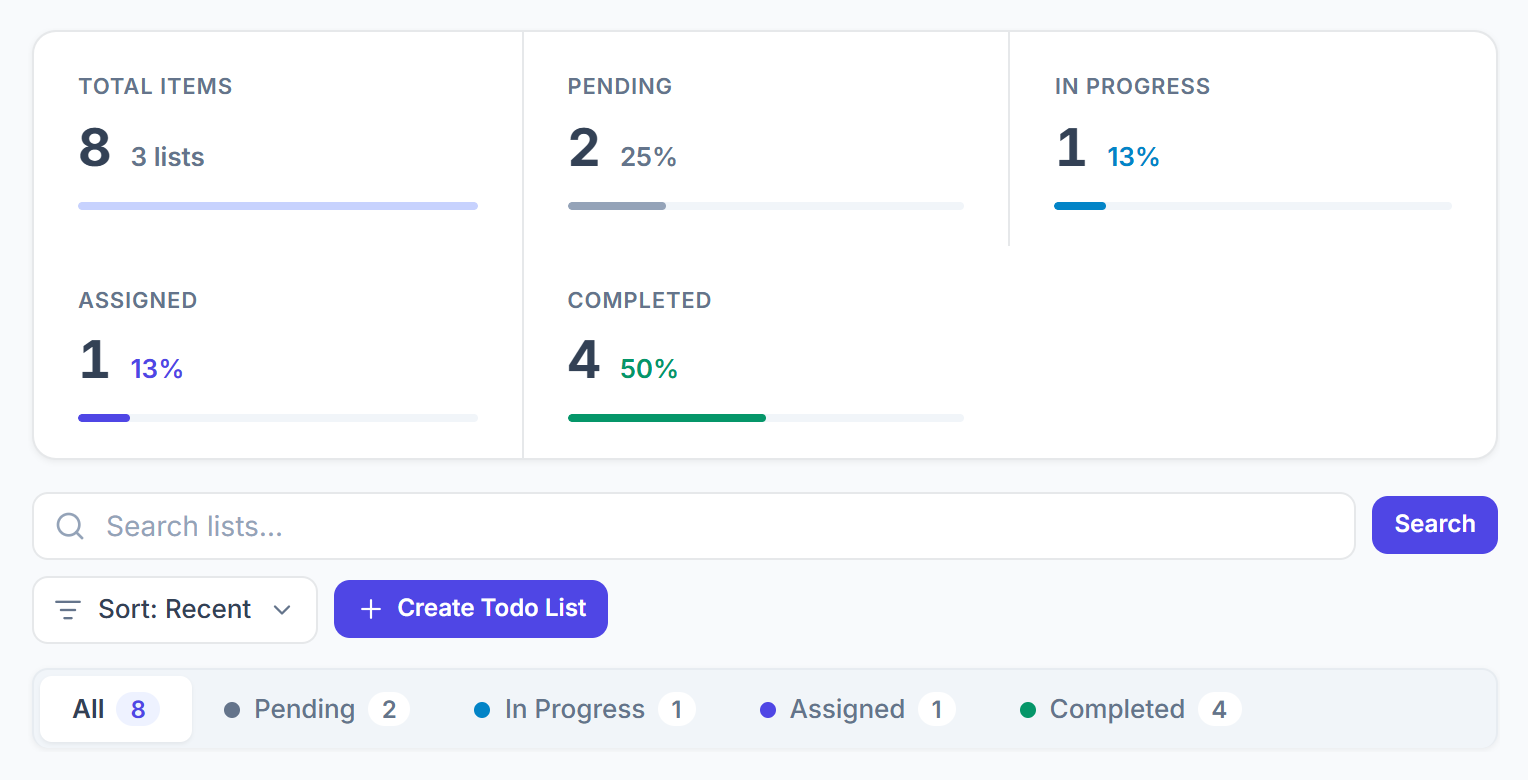The width and height of the screenshot is (1528, 780).
Task: Click the gray dot on Pending tab
Action: click(232, 710)
